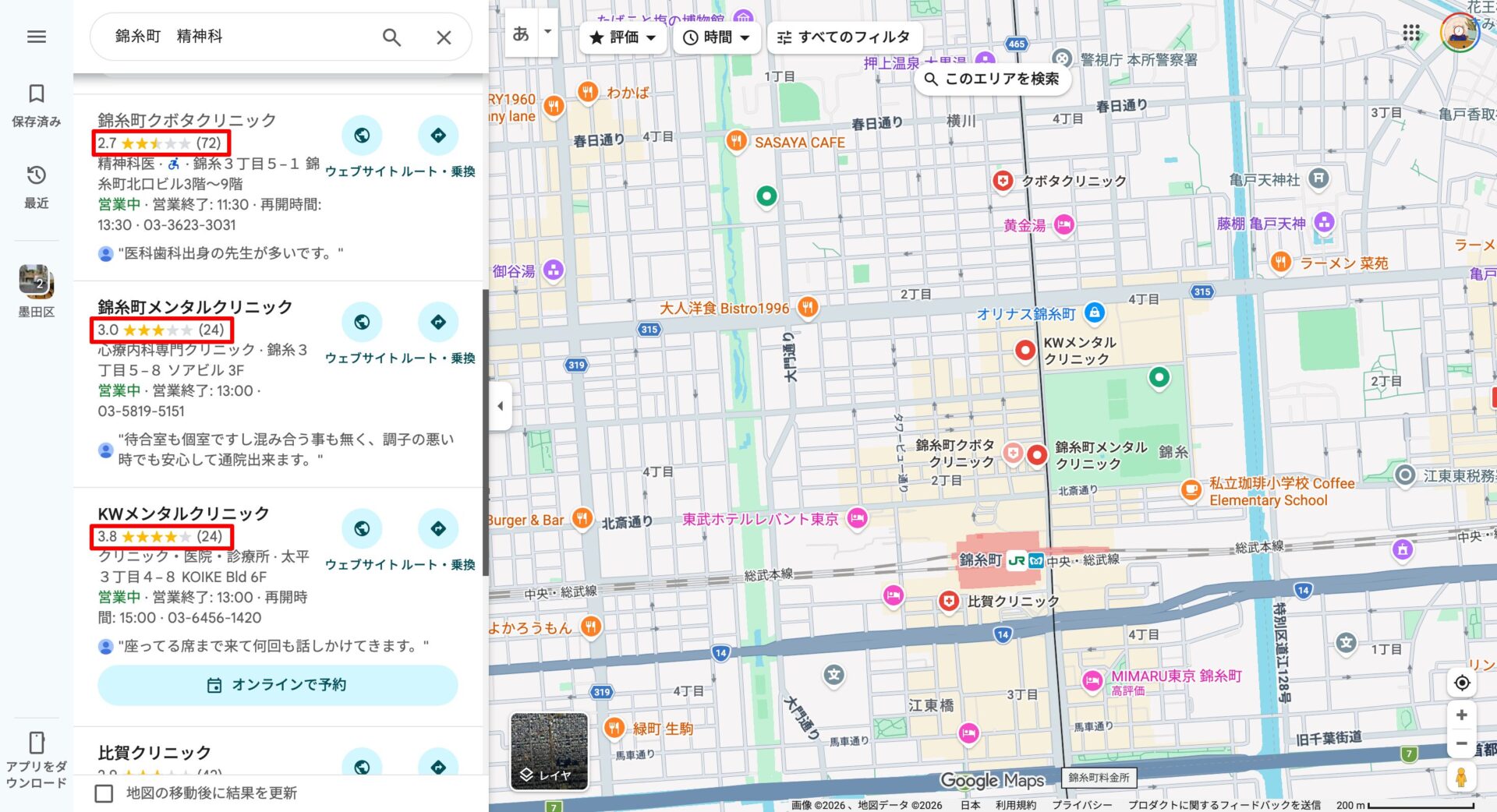This screenshot has width=1497, height=812.
Task: Click the あ input method button
Action: pyautogui.click(x=521, y=33)
